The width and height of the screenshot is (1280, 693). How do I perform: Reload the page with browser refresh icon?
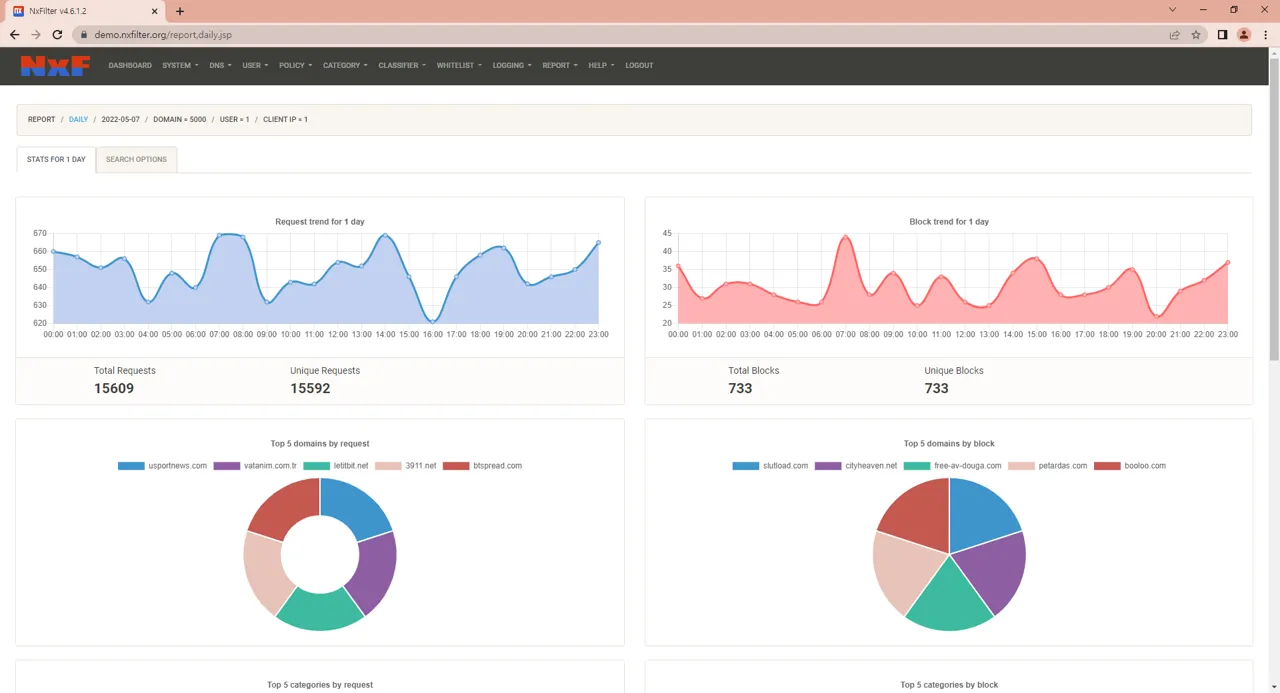coord(57,35)
